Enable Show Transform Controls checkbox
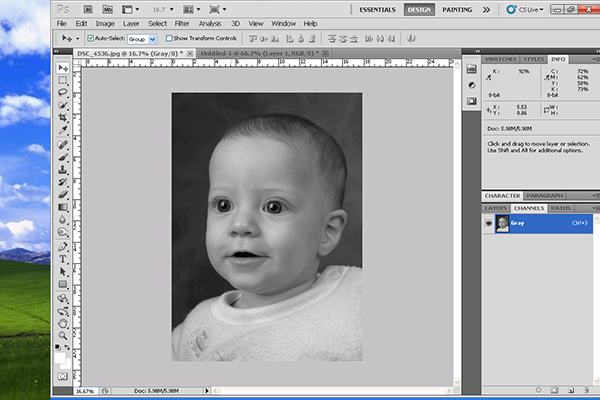The image size is (600, 400). (170, 38)
